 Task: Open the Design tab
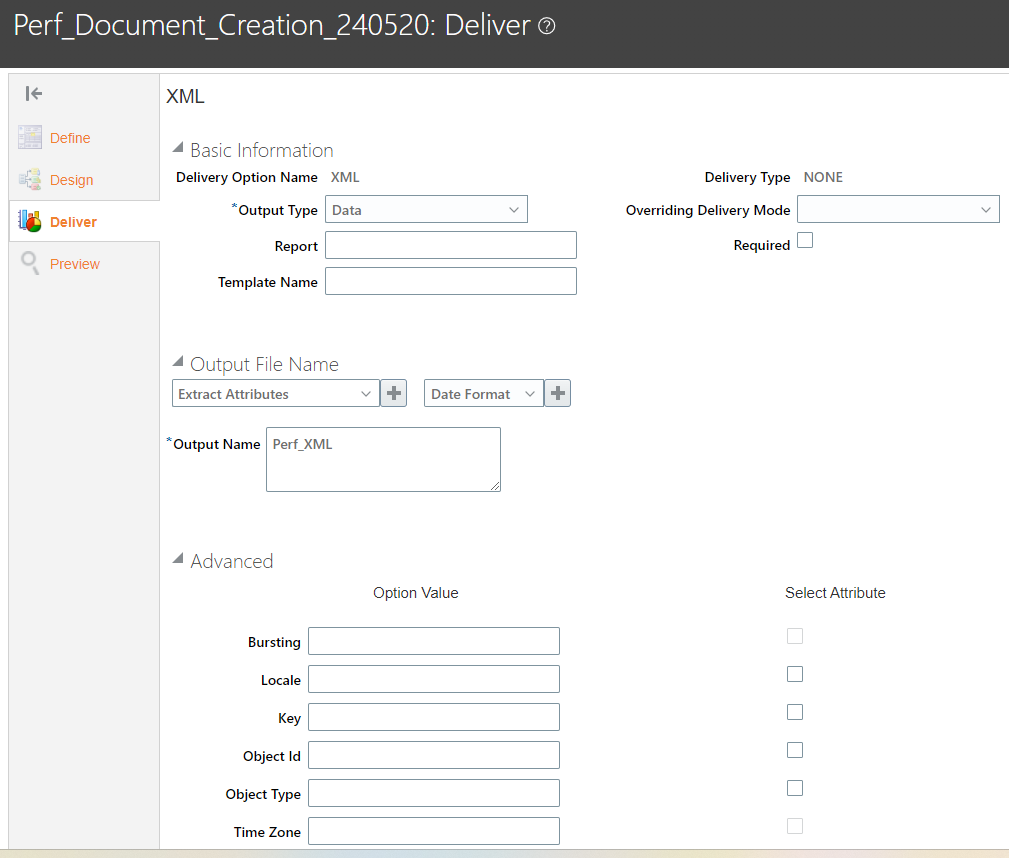[x=71, y=180]
